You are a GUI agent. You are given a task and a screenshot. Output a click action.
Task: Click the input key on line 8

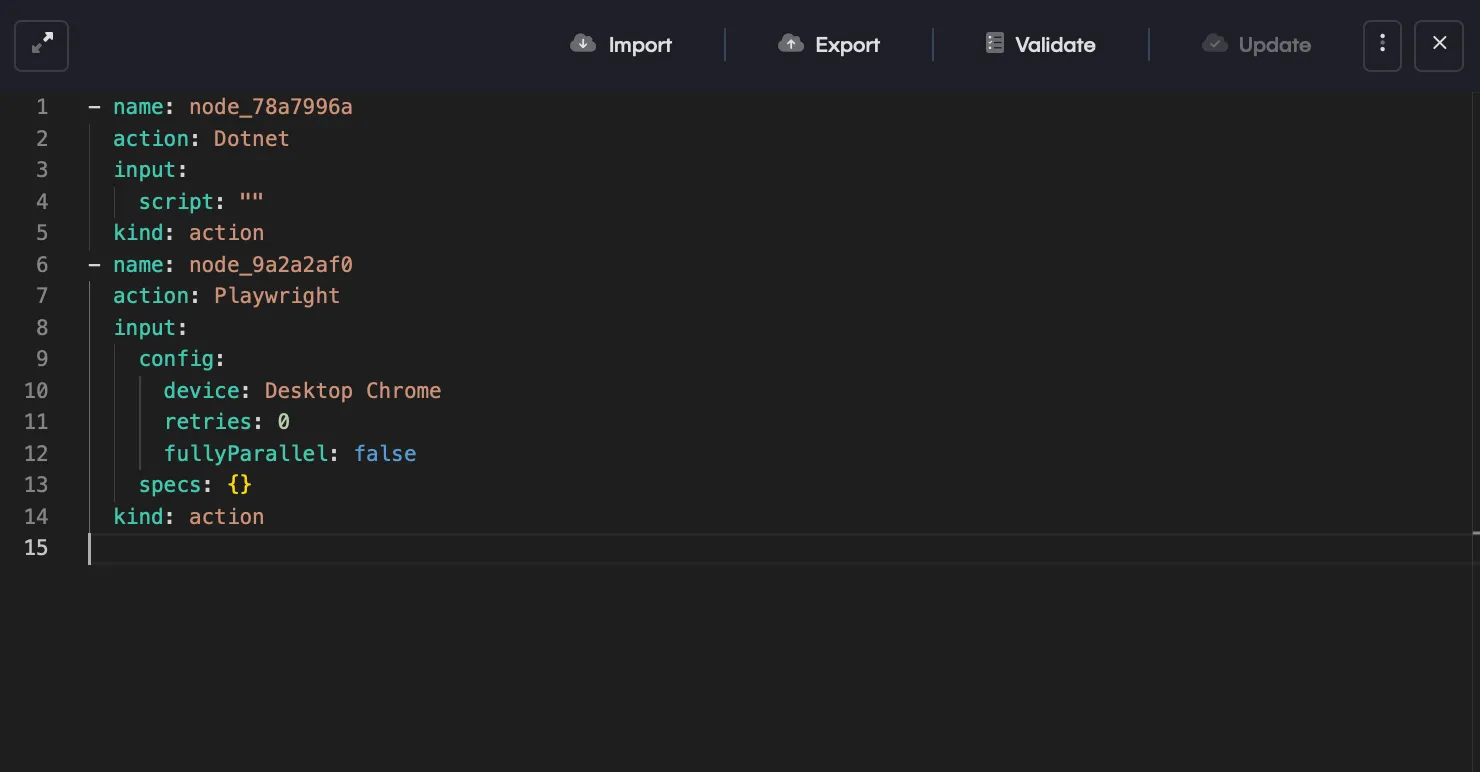[x=145, y=328]
